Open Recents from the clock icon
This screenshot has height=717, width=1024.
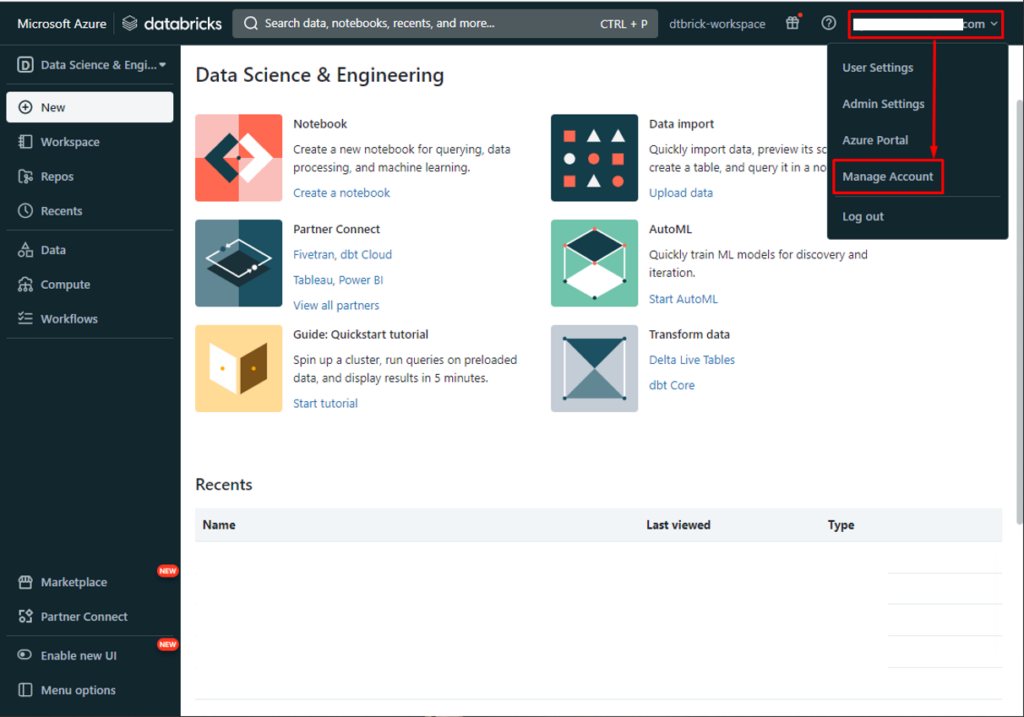(x=26, y=211)
